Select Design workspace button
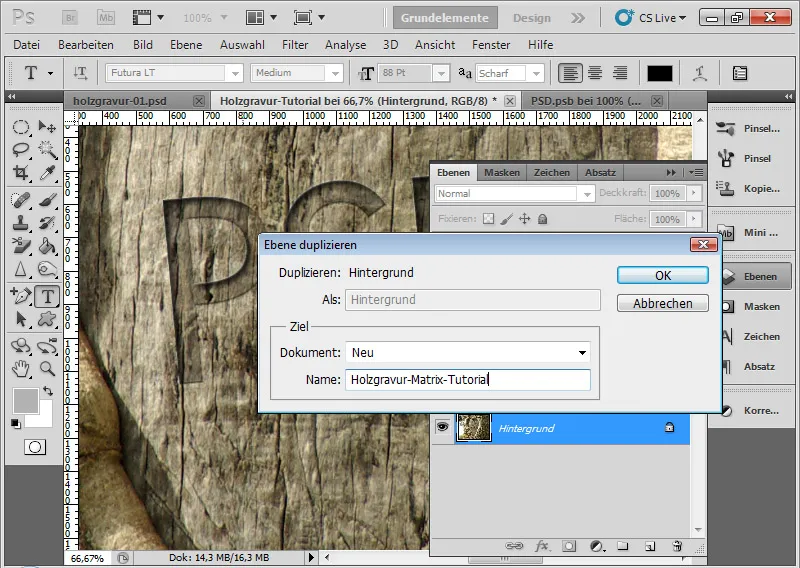Screen dimensions: 800x568 click(532, 18)
